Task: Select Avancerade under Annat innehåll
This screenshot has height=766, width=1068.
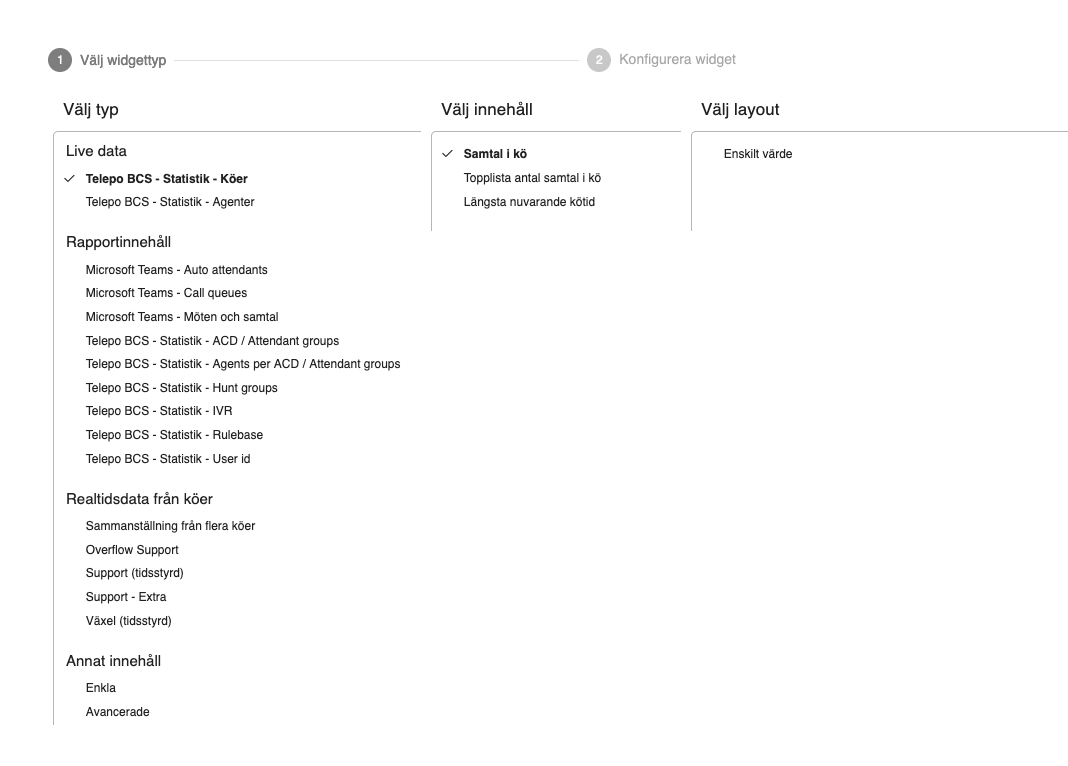Action: [117, 712]
